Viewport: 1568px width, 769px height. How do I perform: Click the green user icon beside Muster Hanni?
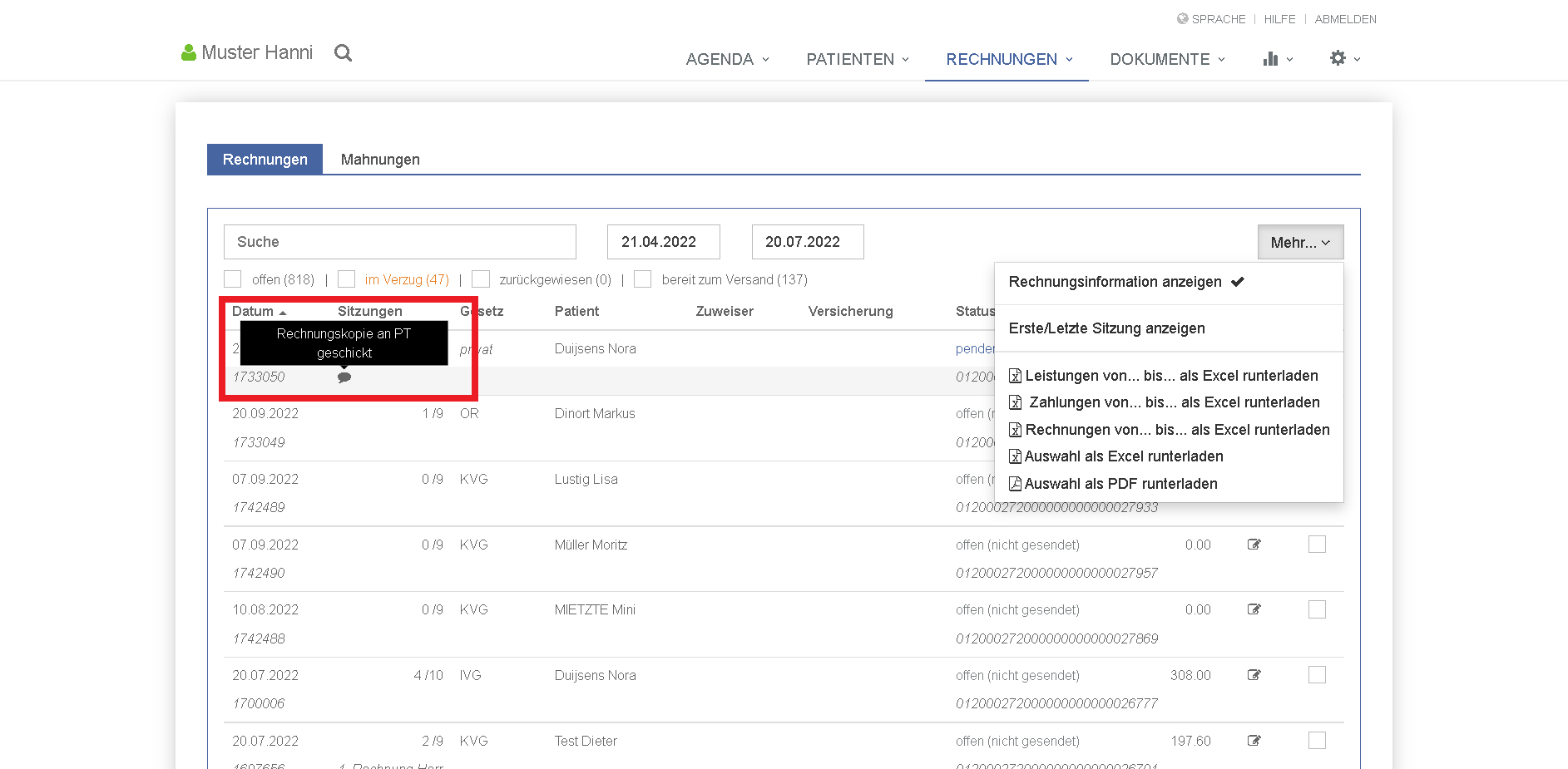189,52
